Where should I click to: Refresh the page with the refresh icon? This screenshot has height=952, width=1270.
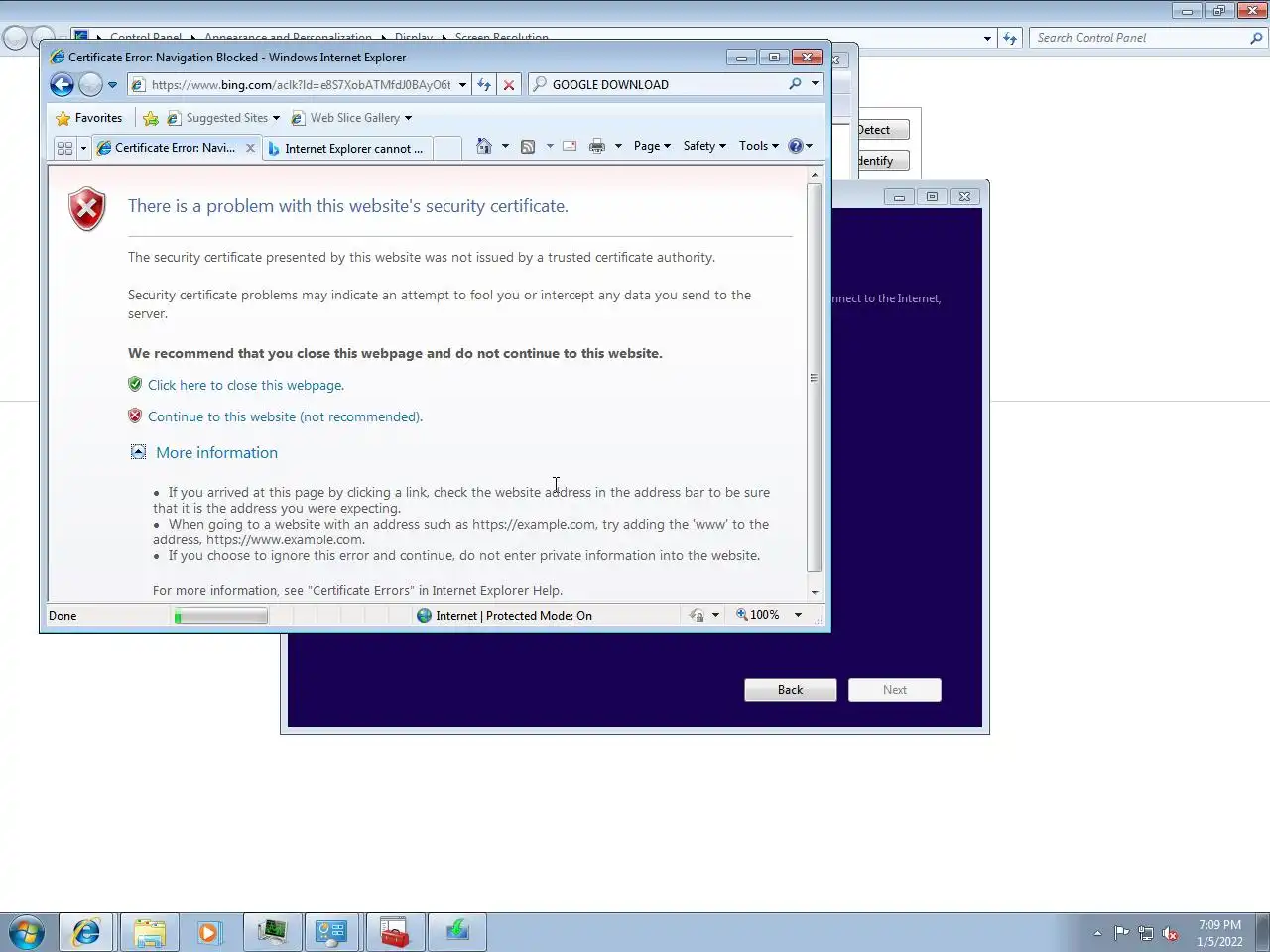(484, 85)
